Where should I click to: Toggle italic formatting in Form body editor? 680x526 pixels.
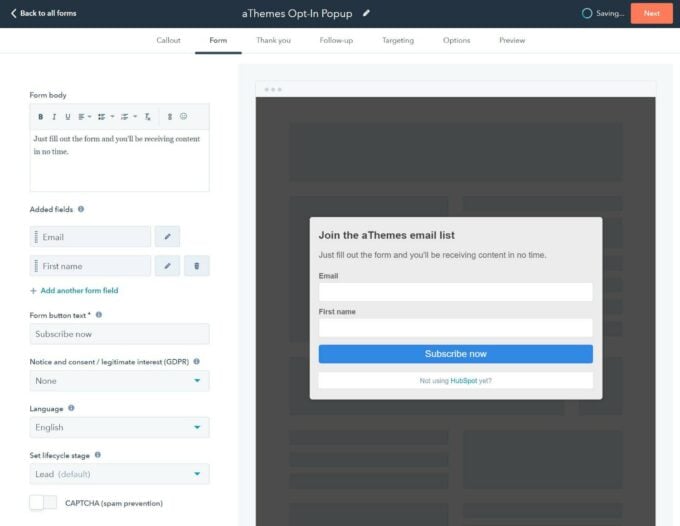click(x=54, y=117)
